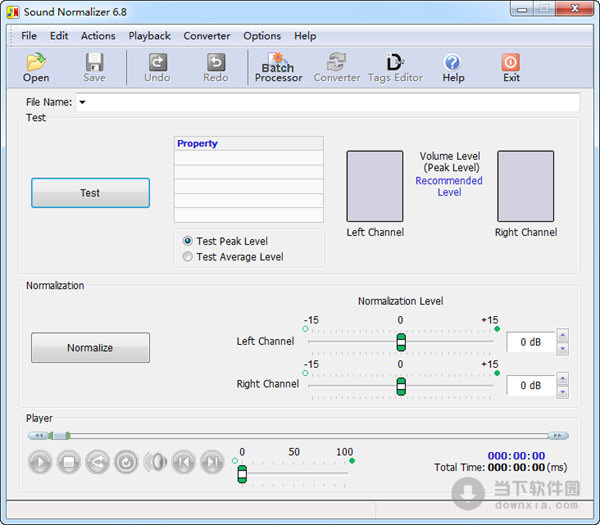Image resolution: width=600 pixels, height=525 pixels.
Task: Click the seek bar rewind arrow
Action: pyautogui.click(x=38, y=435)
